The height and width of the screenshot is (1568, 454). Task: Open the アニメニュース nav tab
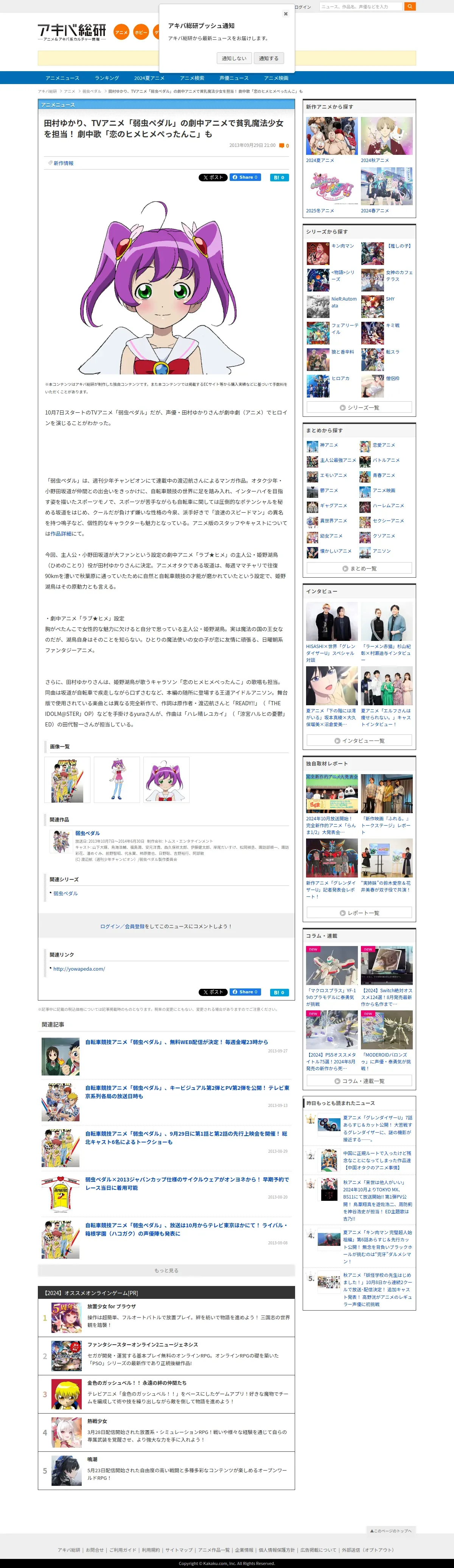pos(62,78)
